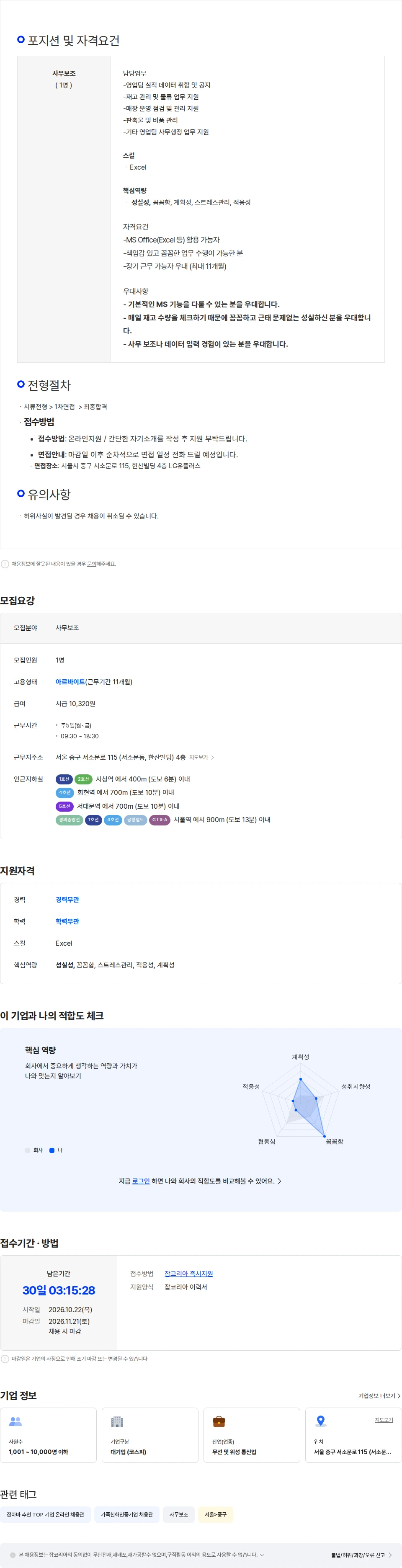402x1568 pixels.
Task: Open the 불법/허위/과장/오류 신고 link
Action: coord(358,1555)
